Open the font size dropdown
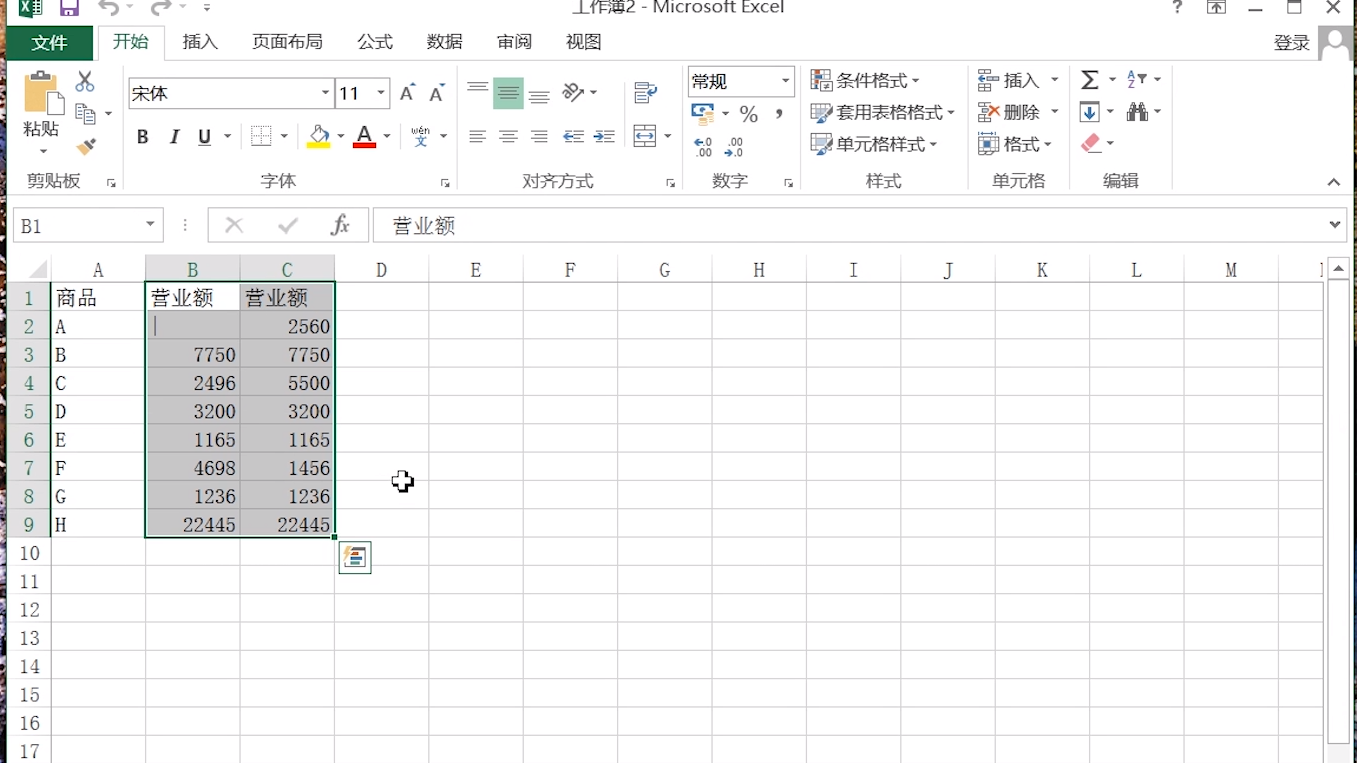The height and width of the screenshot is (763, 1357). pos(379,92)
